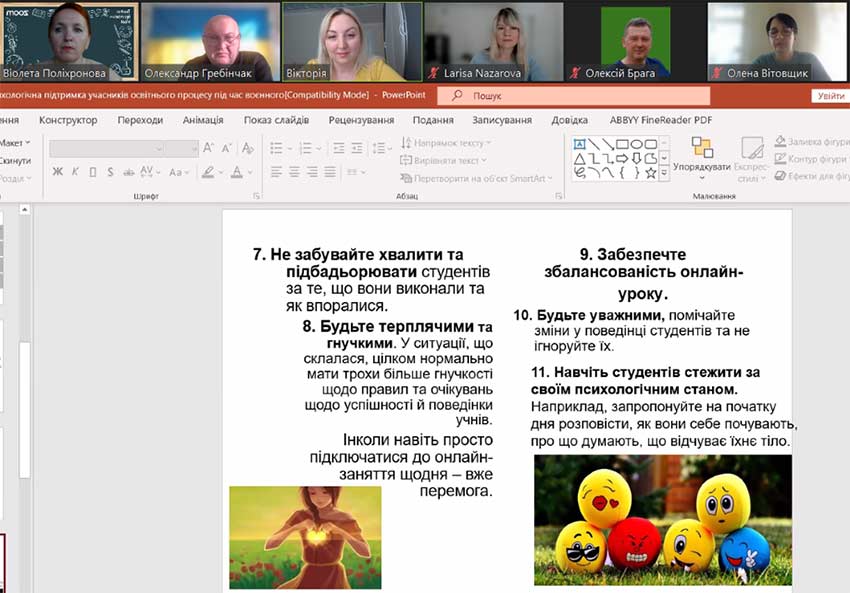Click the center text alignment icon
Screen dimensions: 850x593
[293, 172]
